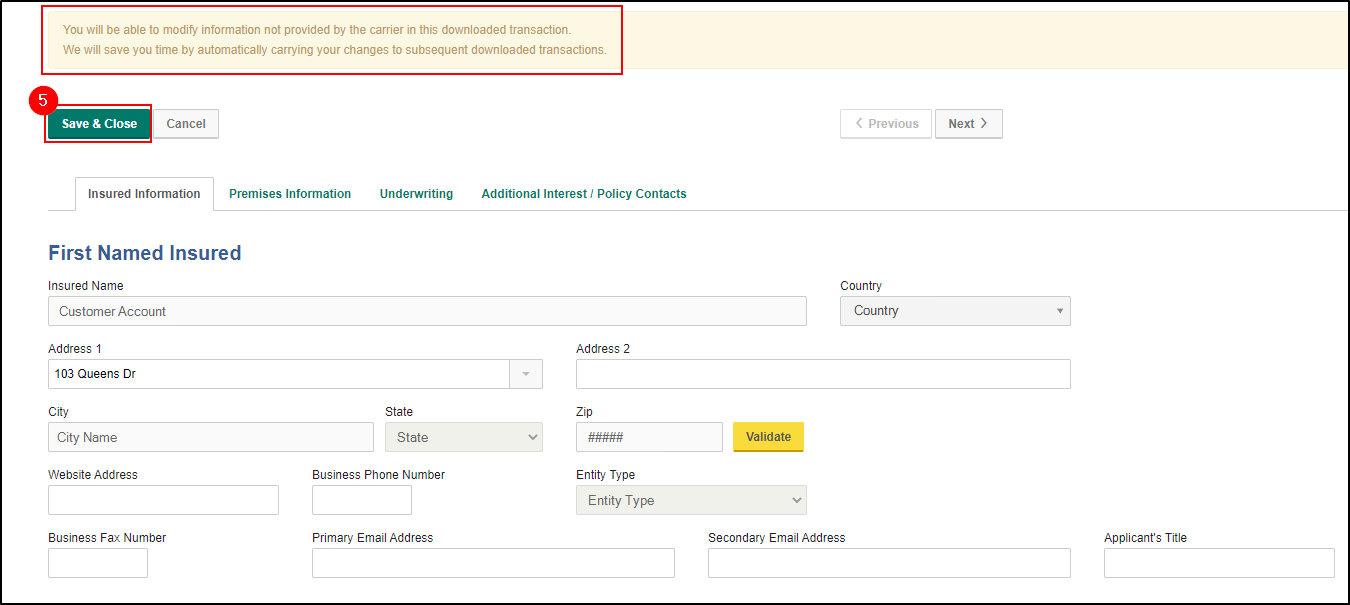The height and width of the screenshot is (605, 1350).
Task: Expand the Address 1 dropdown arrow
Action: [526, 374]
